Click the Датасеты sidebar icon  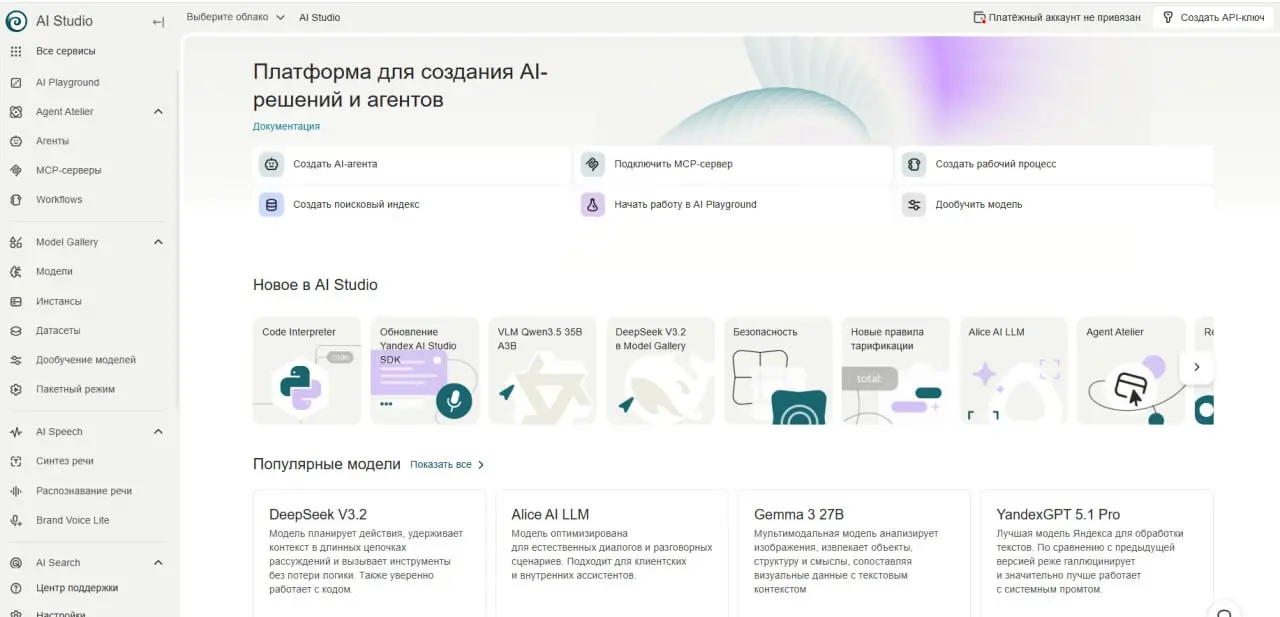(x=15, y=330)
